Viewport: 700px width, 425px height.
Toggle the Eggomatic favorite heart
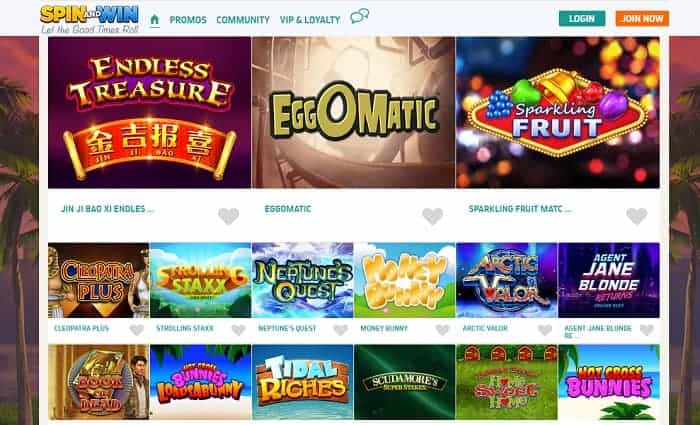click(x=433, y=217)
